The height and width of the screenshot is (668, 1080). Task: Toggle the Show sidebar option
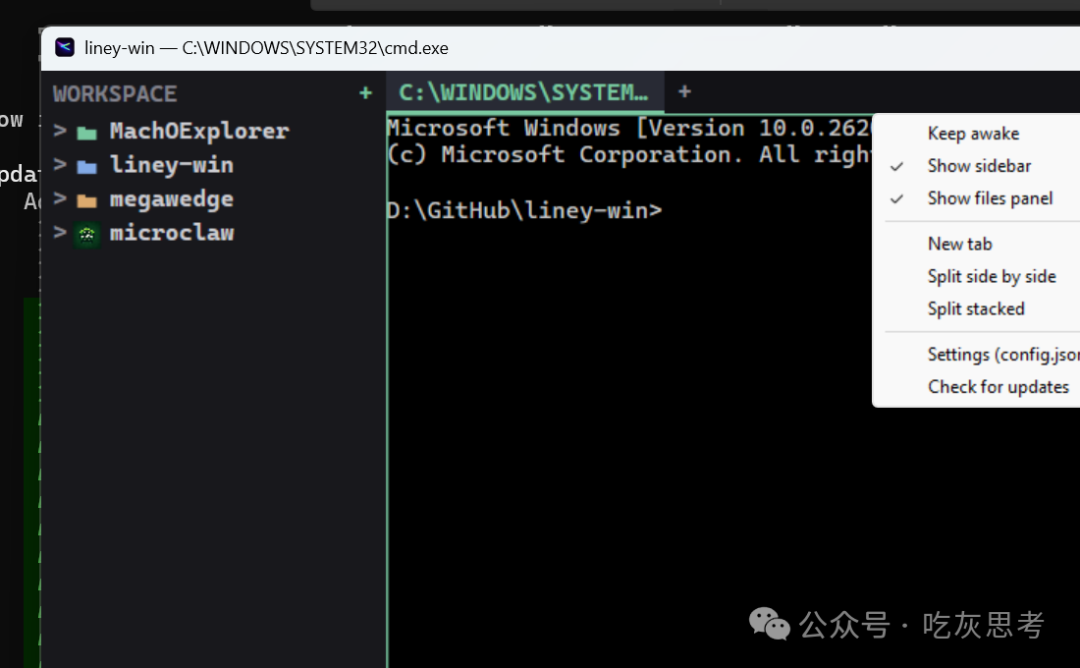(x=979, y=166)
